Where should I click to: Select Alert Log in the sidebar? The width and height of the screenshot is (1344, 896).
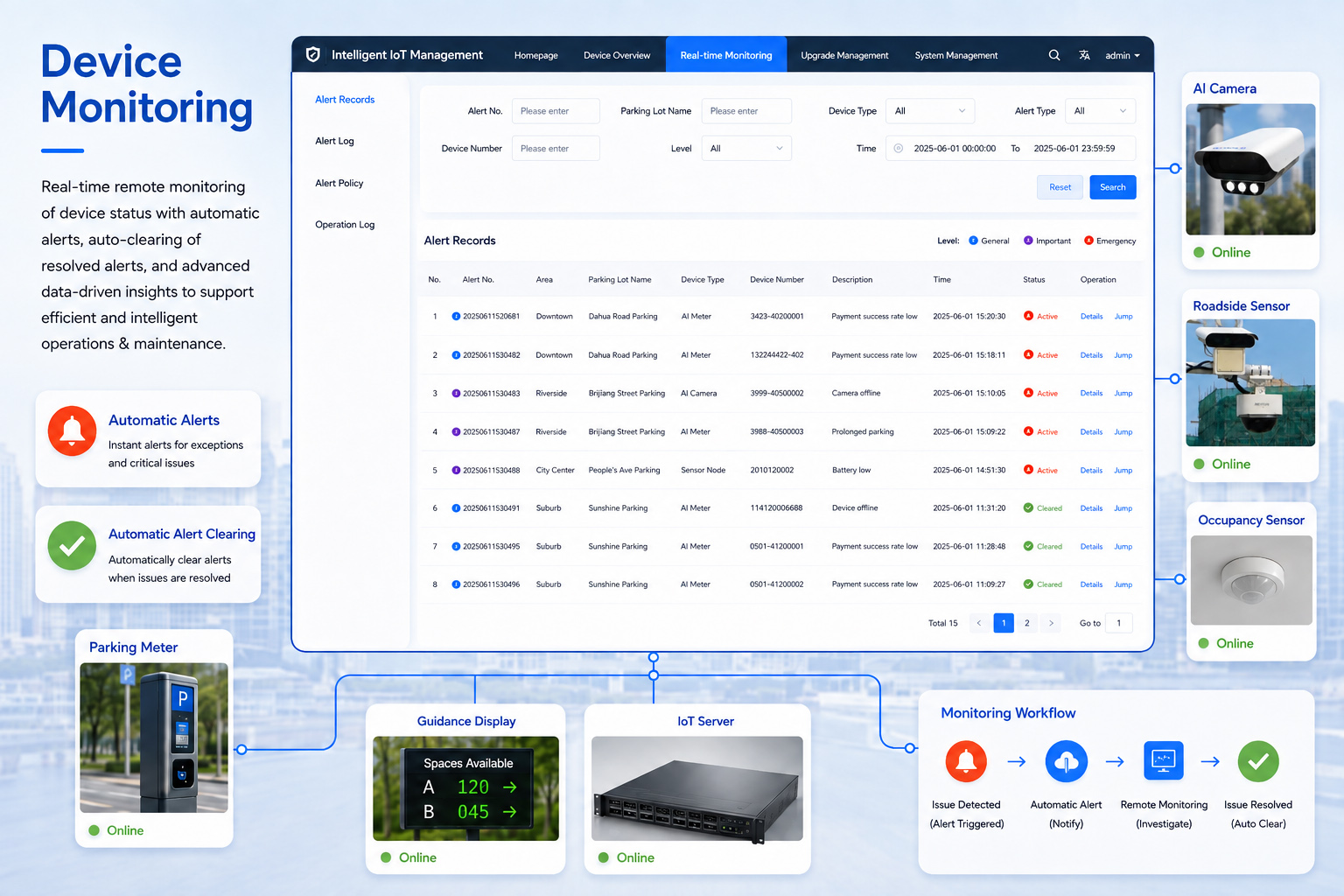(x=335, y=141)
